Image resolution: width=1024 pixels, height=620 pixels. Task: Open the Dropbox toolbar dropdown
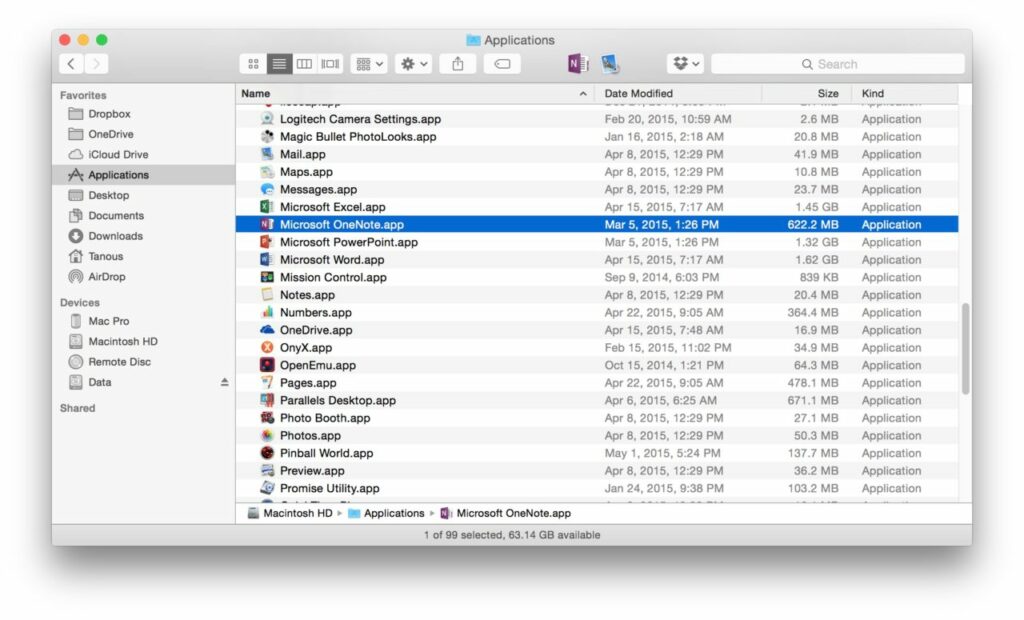[x=685, y=63]
